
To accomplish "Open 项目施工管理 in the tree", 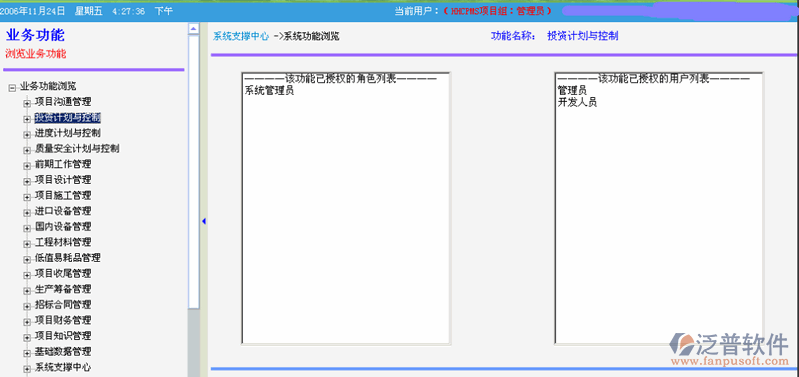I will pyautogui.click(x=63, y=196).
